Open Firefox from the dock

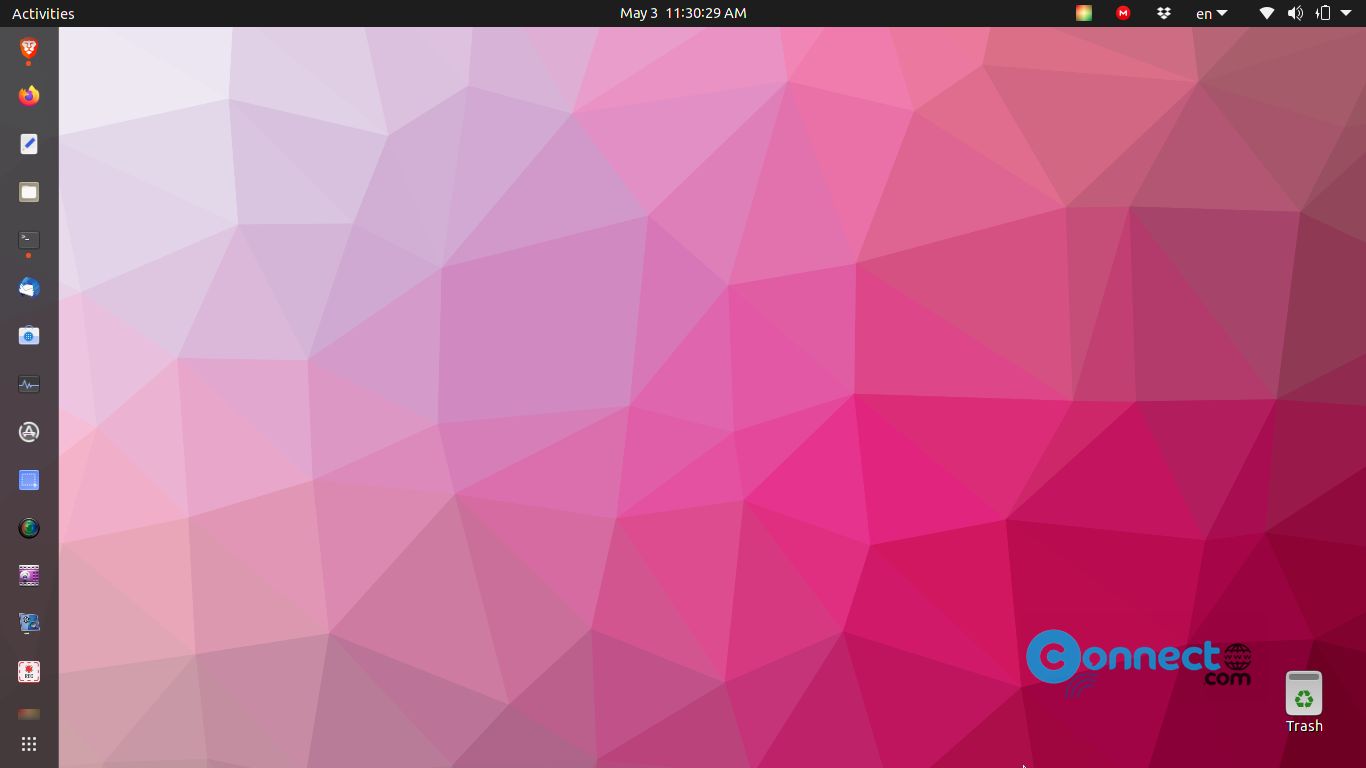click(29, 95)
